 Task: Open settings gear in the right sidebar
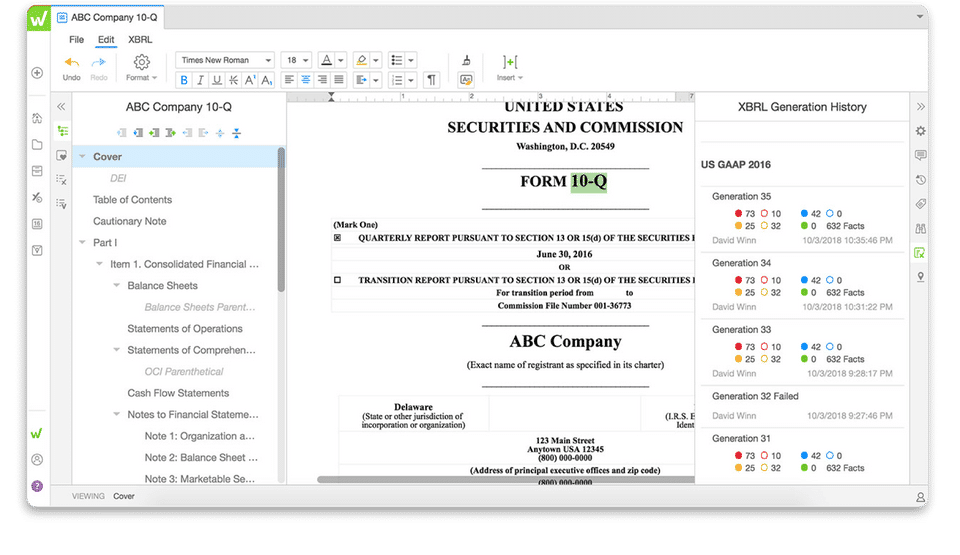point(920,131)
